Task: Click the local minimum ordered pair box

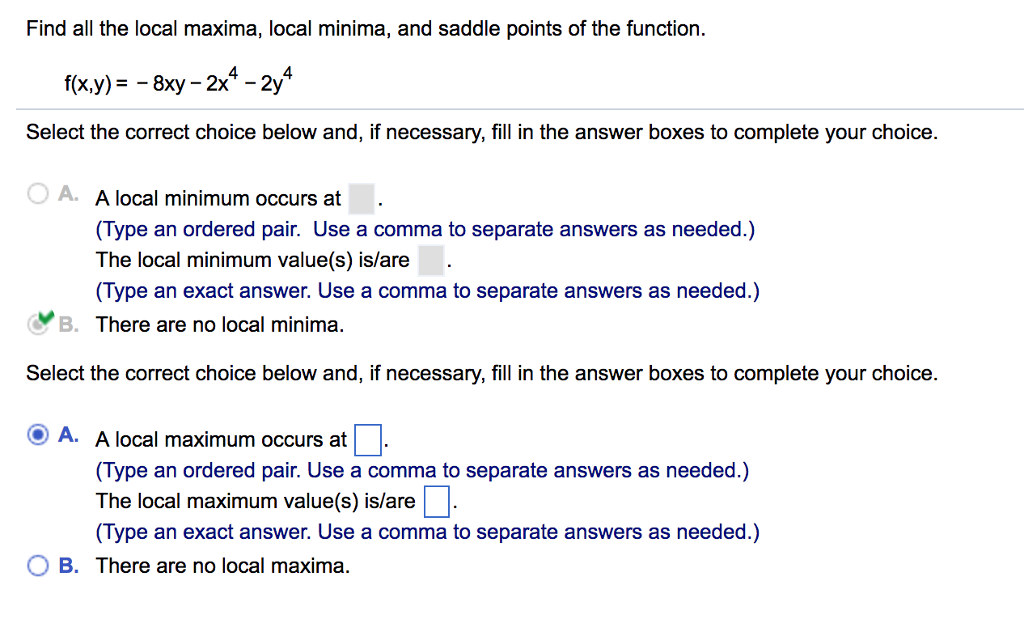Action: 361,199
